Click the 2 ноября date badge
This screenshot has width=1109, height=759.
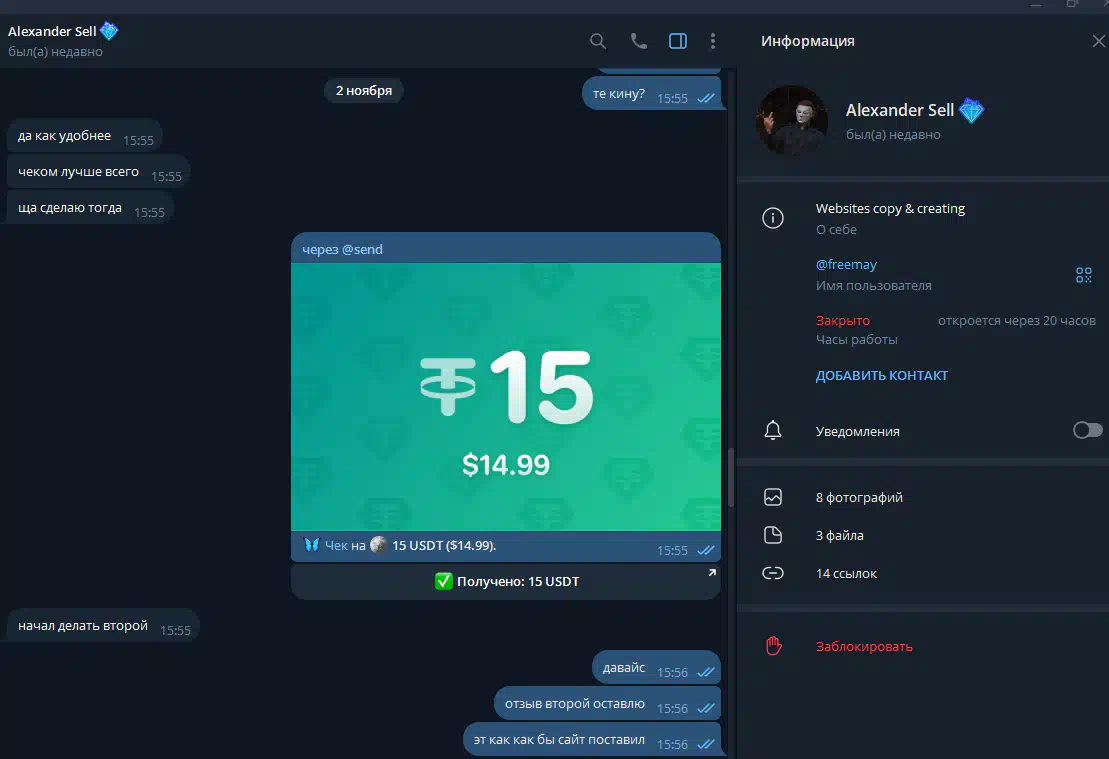[364, 91]
